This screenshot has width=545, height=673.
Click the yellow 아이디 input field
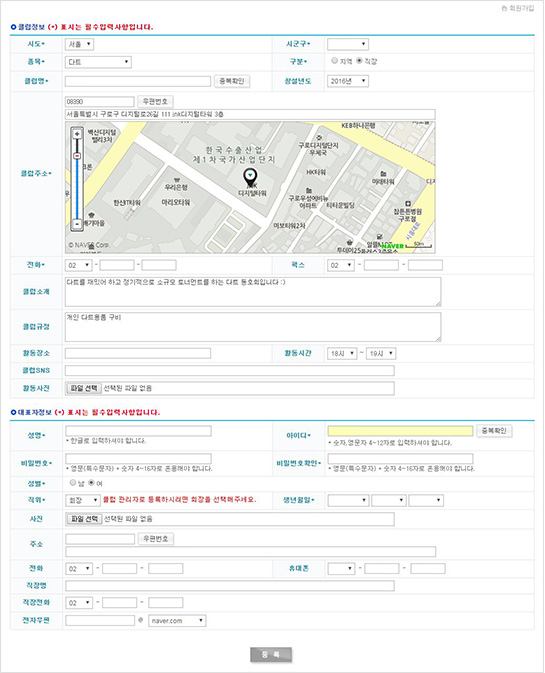tap(400, 431)
